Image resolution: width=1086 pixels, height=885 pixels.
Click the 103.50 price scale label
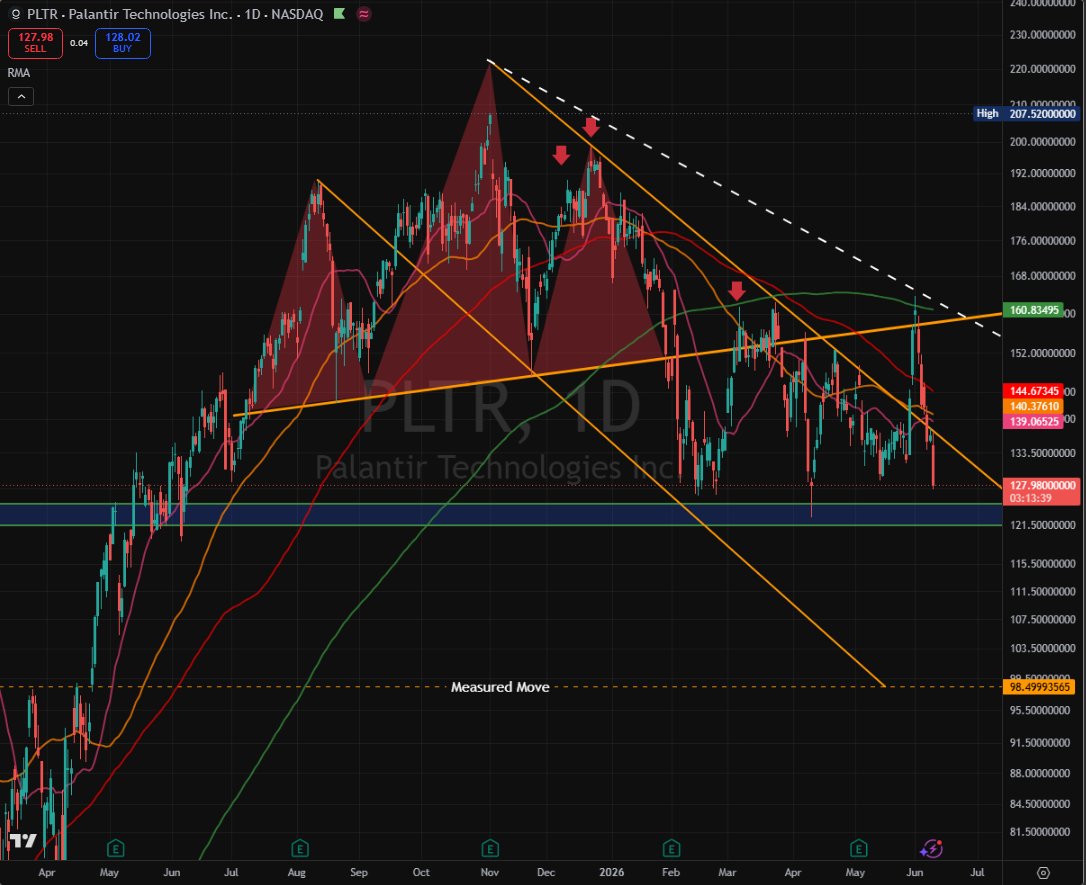1042,649
